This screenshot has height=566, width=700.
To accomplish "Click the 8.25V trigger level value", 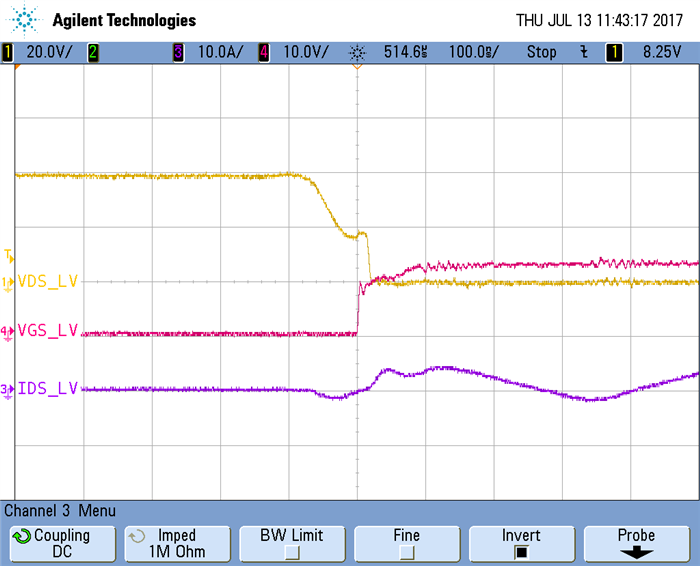I will (x=661, y=52).
